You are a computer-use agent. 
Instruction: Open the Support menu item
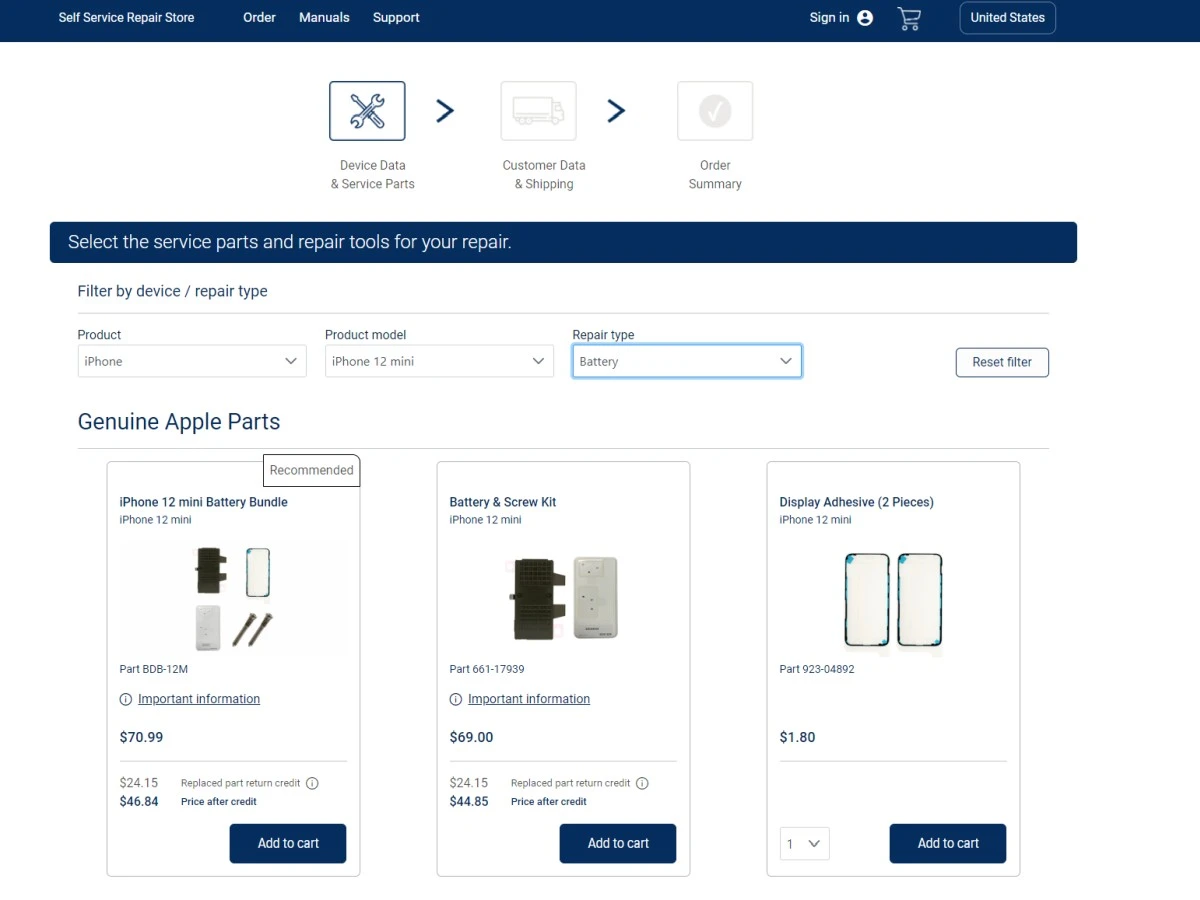(x=396, y=18)
